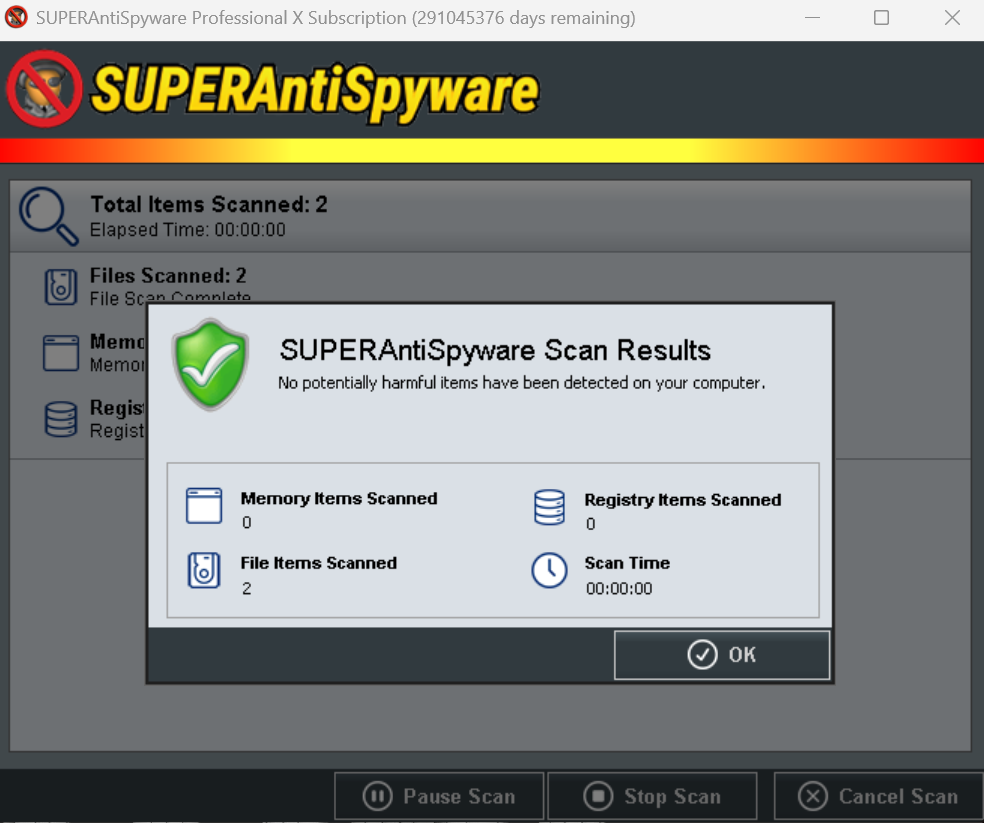Click OK in the Scan Results dialog

pyautogui.click(x=722, y=655)
